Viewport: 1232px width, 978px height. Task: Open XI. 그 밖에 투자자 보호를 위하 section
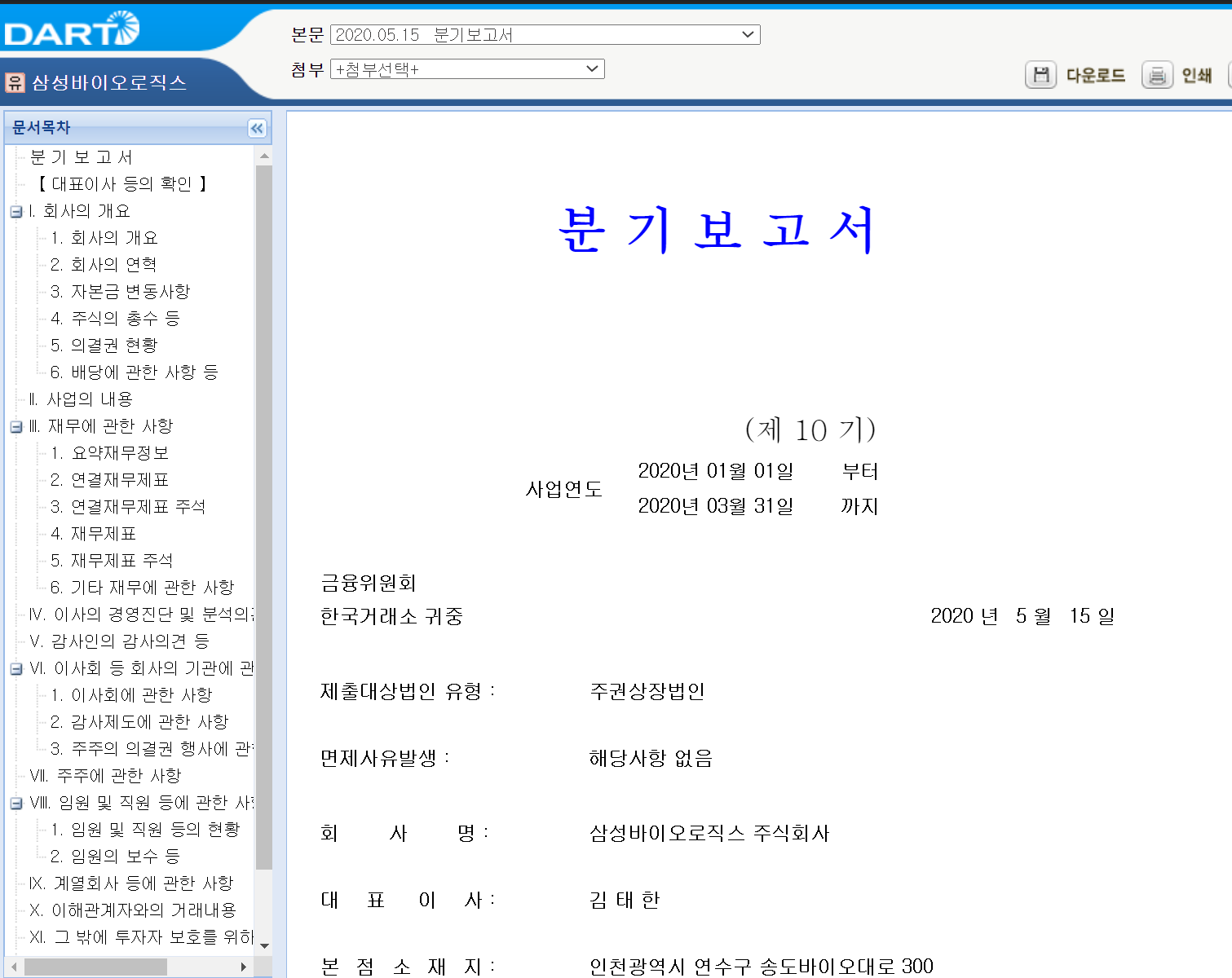coord(141,937)
